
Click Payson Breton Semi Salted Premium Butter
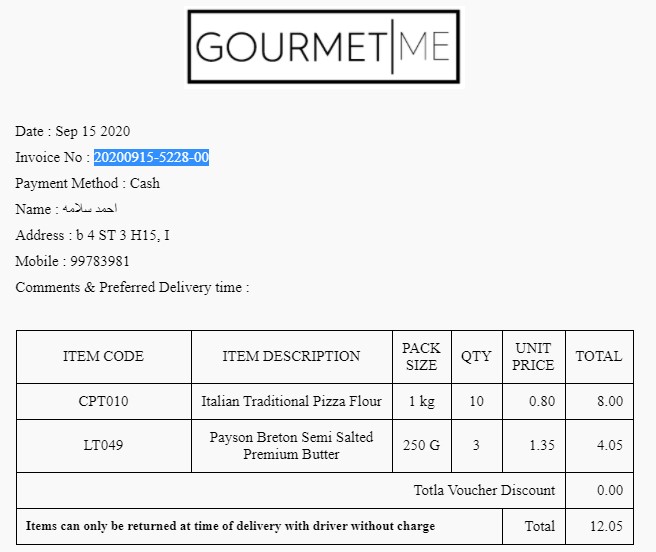point(291,446)
